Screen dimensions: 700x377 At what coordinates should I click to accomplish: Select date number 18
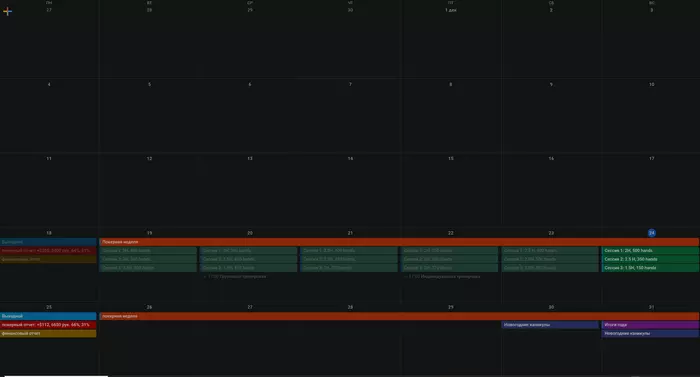(49, 233)
